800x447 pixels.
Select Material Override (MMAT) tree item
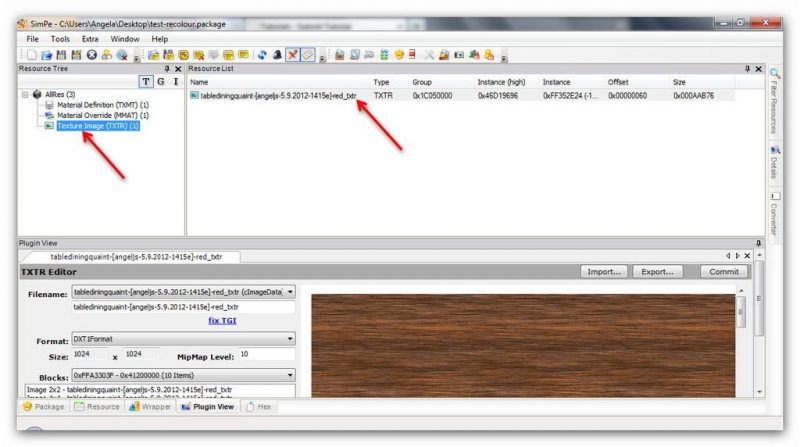[103, 115]
